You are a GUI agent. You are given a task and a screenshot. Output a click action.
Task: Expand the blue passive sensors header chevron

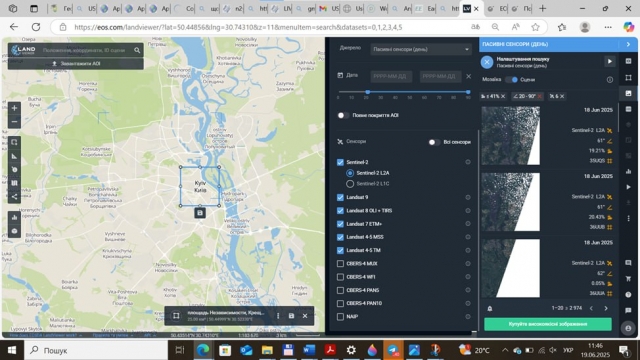(x=628, y=44)
